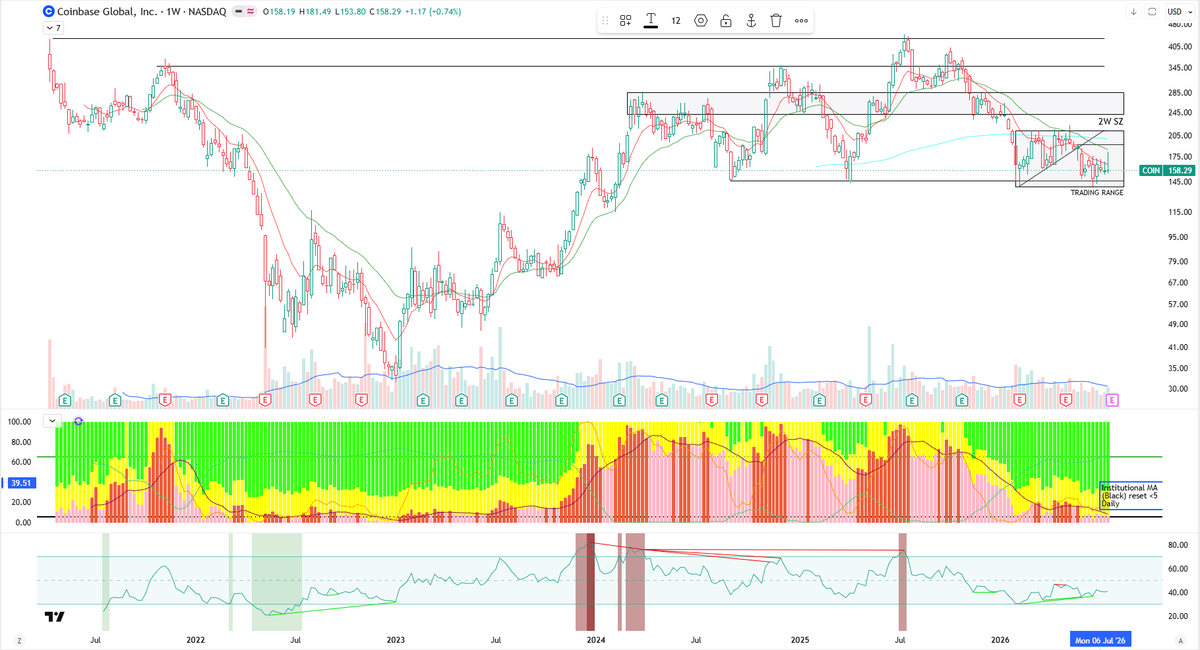
Task: Click the 2022 label on time axis
Action: coord(195,639)
